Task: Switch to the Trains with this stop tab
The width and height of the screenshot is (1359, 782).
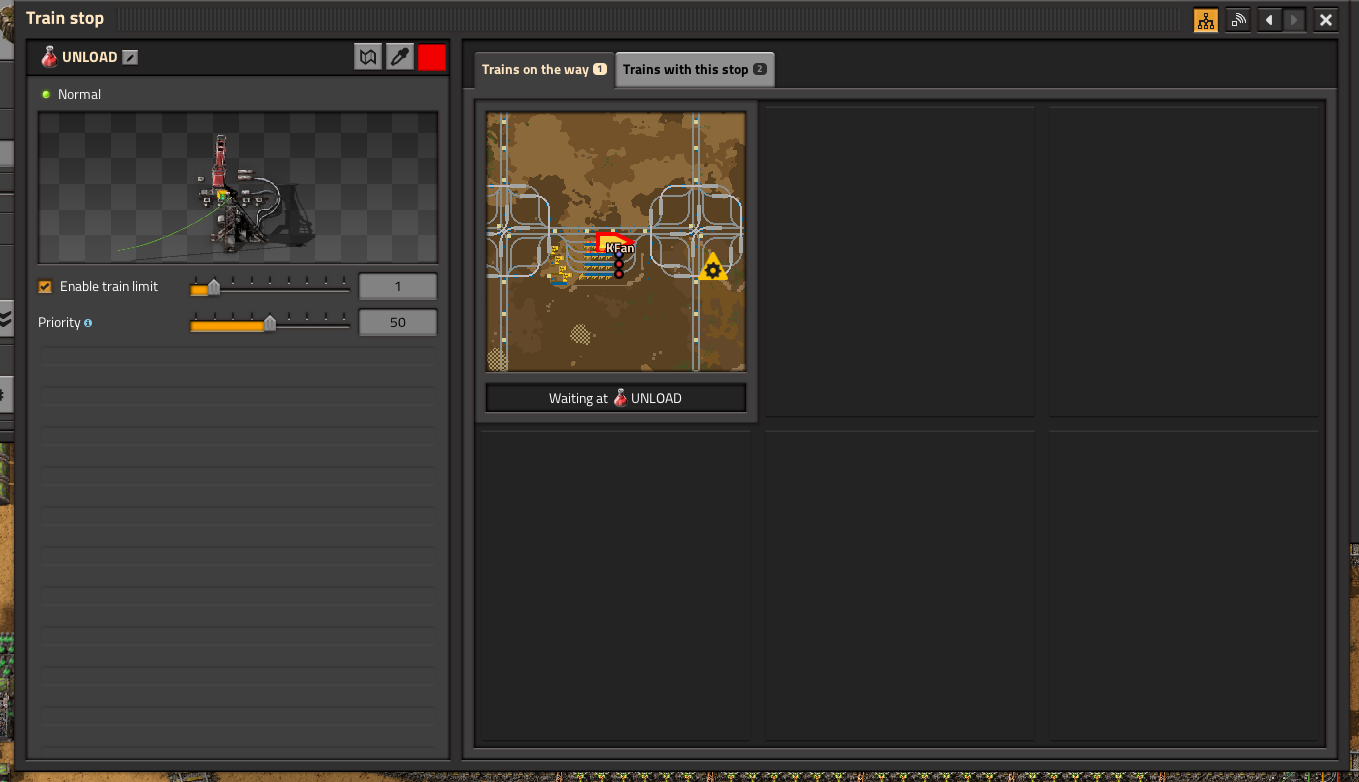Action: tap(694, 70)
